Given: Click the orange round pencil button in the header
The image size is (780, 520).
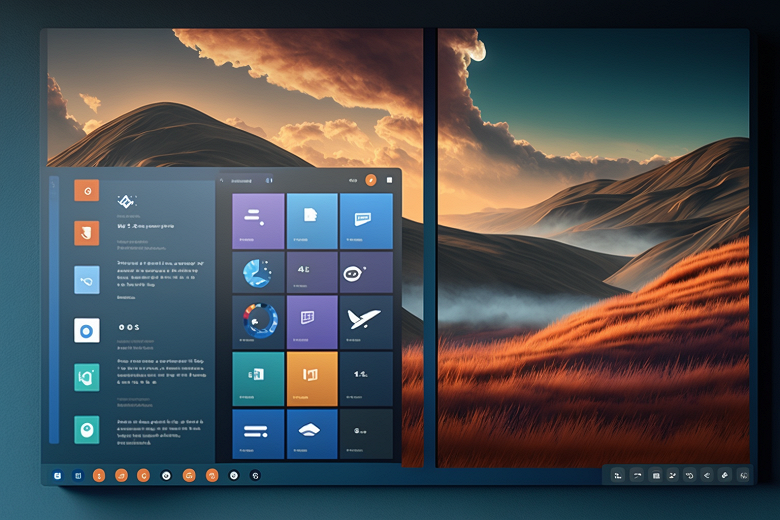Looking at the screenshot, I should click(371, 180).
